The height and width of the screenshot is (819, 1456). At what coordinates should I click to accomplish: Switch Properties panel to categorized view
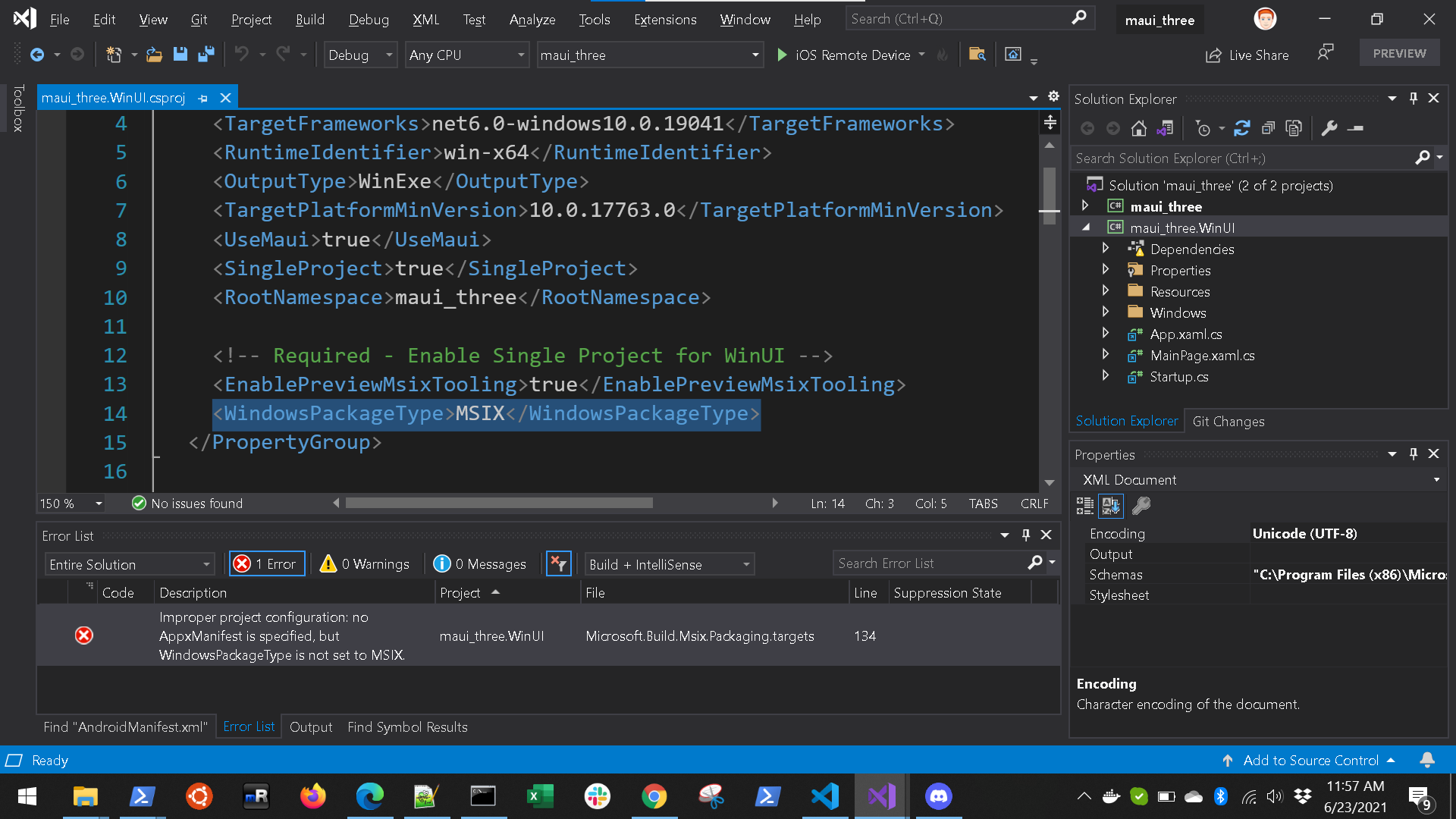coord(1084,506)
